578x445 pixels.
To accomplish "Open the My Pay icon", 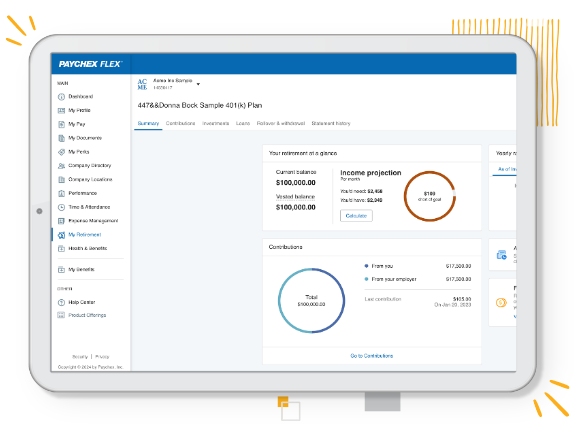I will click(x=62, y=124).
